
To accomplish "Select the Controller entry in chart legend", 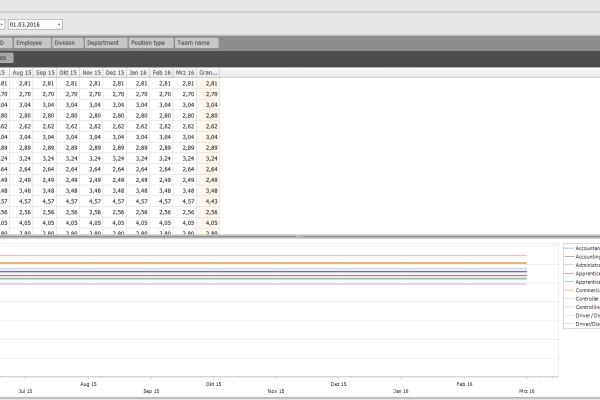I will click(x=586, y=298).
